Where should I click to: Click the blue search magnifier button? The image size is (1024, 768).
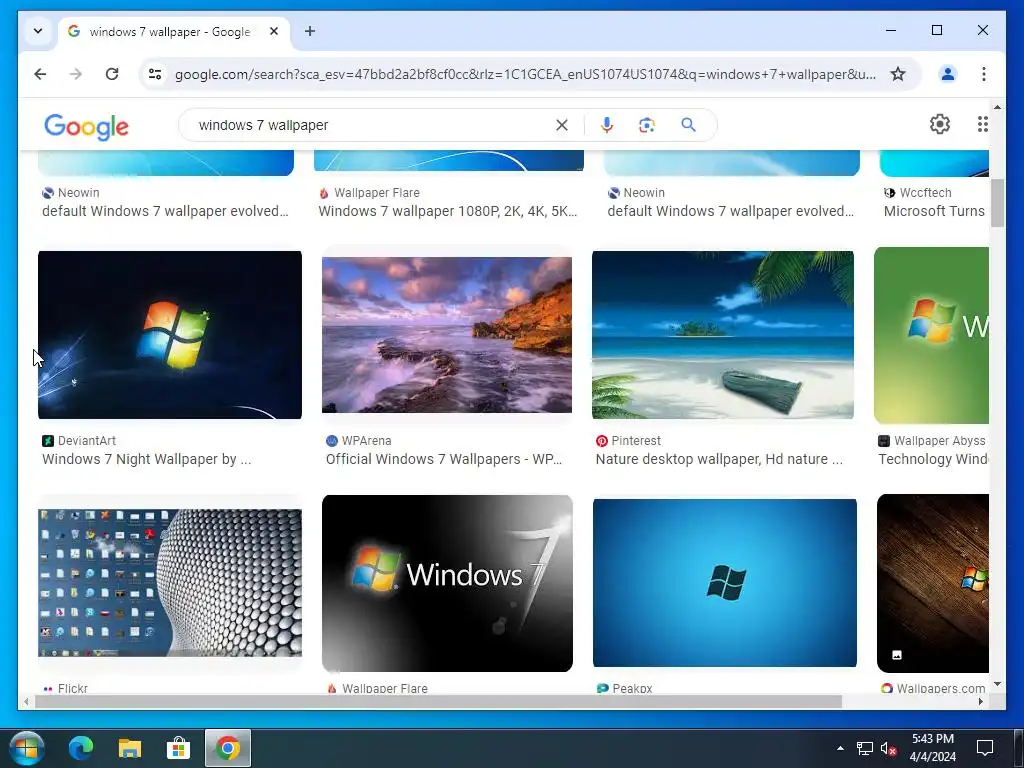tap(688, 125)
